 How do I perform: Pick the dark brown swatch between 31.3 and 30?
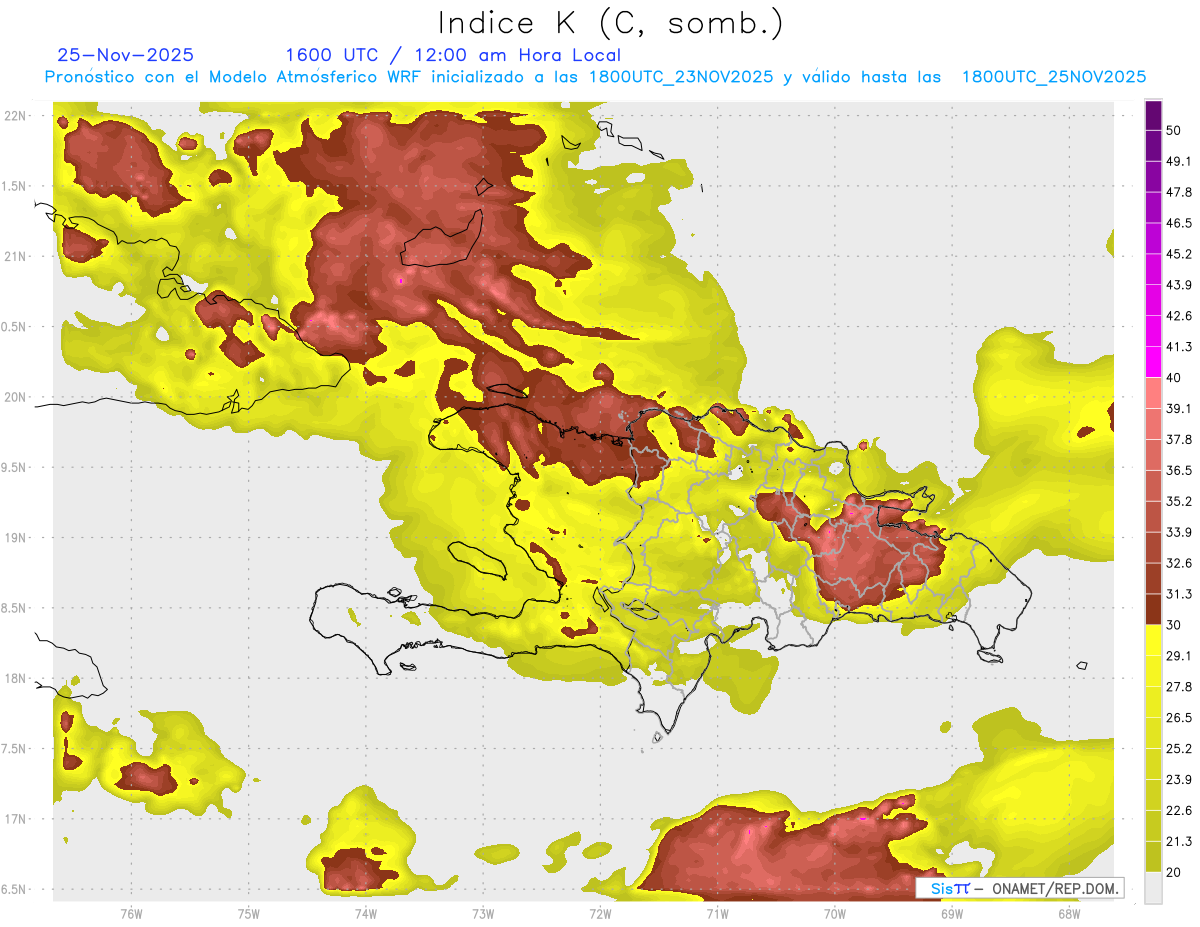1153,609
